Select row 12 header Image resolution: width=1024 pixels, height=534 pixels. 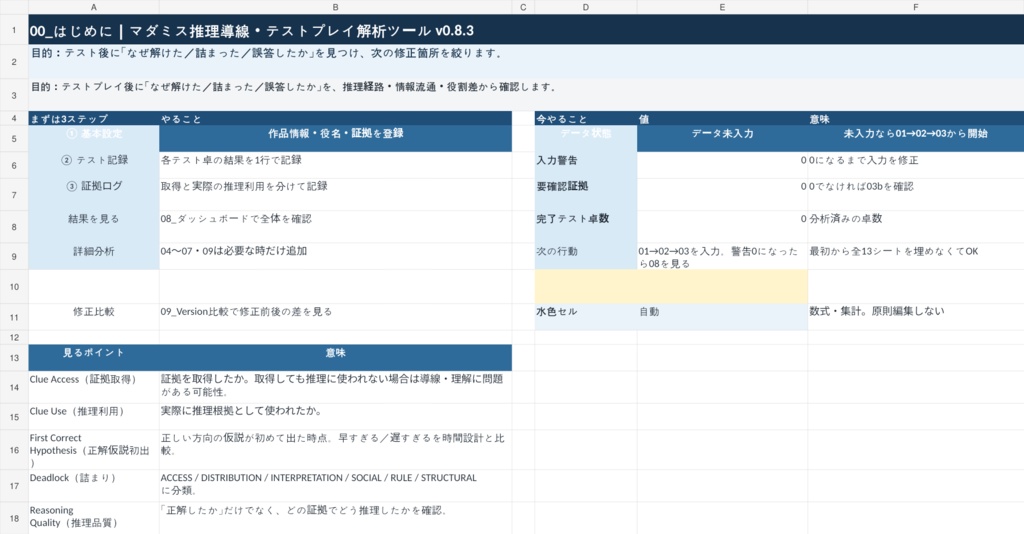pos(14,338)
